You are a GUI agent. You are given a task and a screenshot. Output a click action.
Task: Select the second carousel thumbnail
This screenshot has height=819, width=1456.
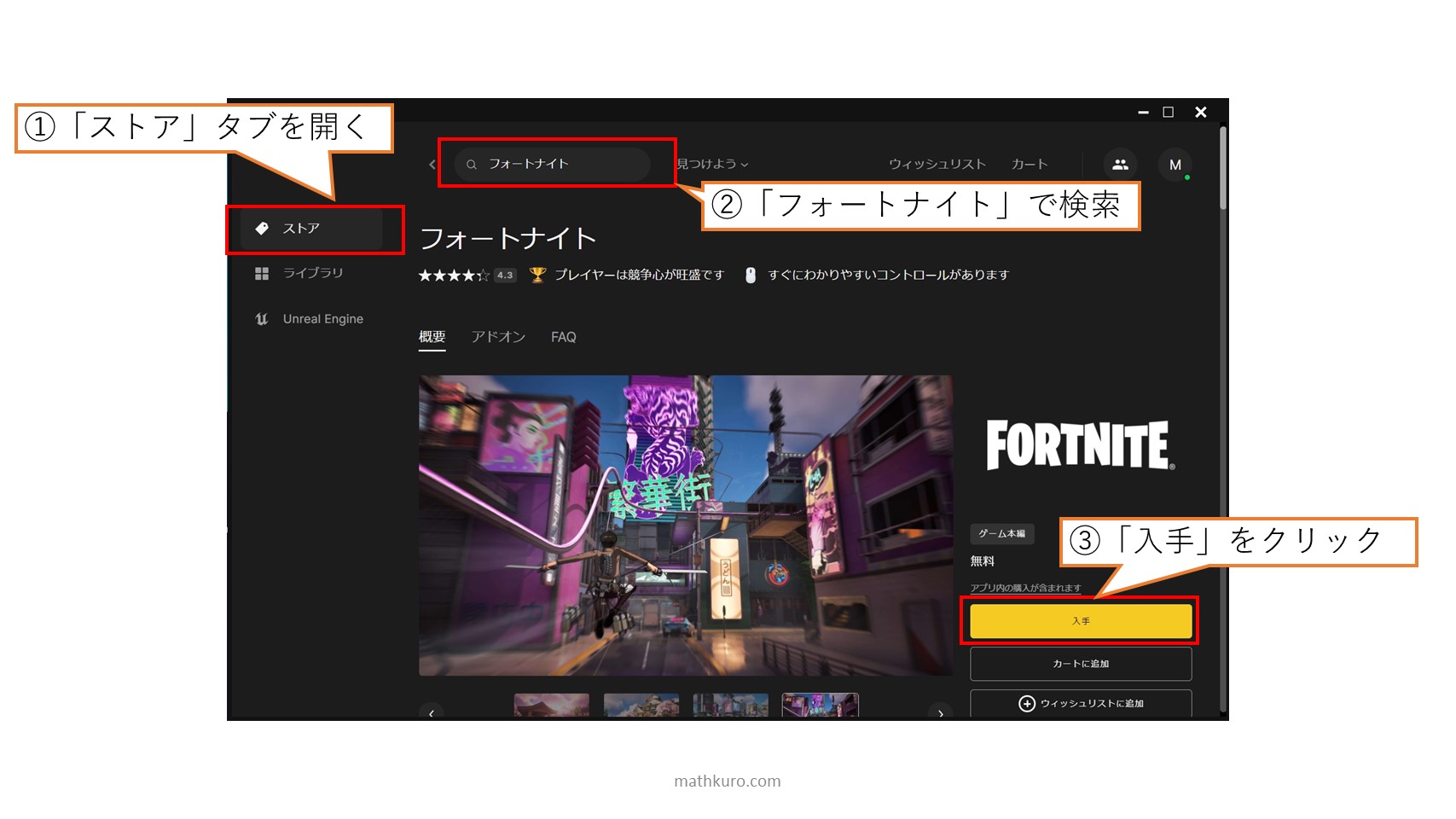641,706
